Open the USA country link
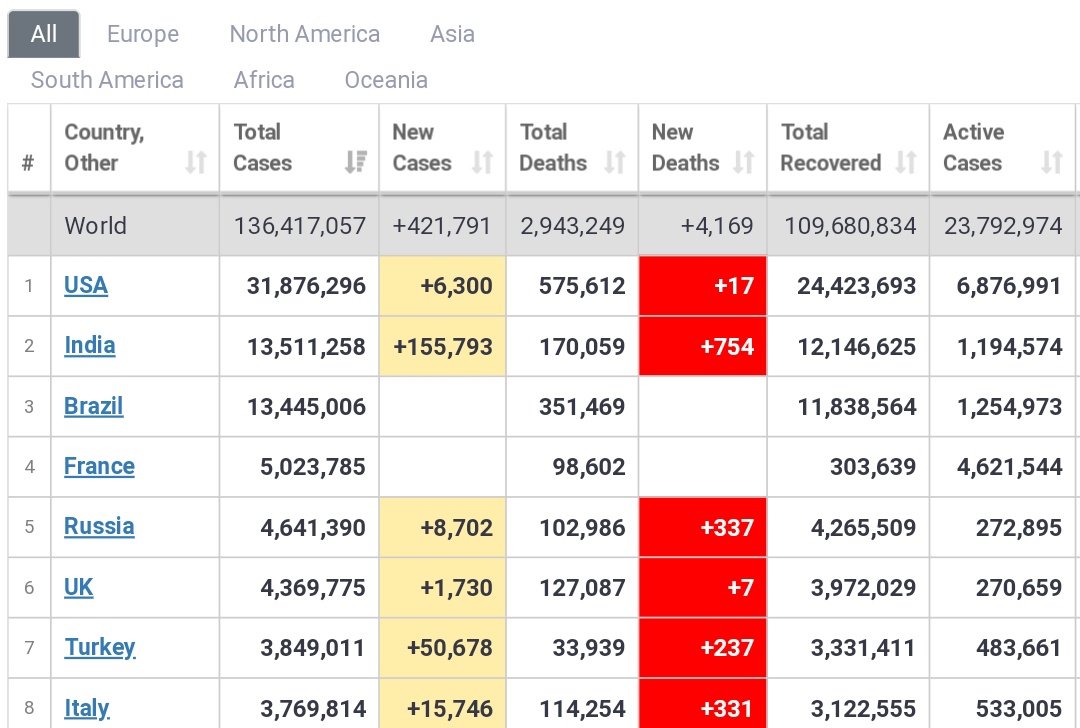 click(86, 285)
